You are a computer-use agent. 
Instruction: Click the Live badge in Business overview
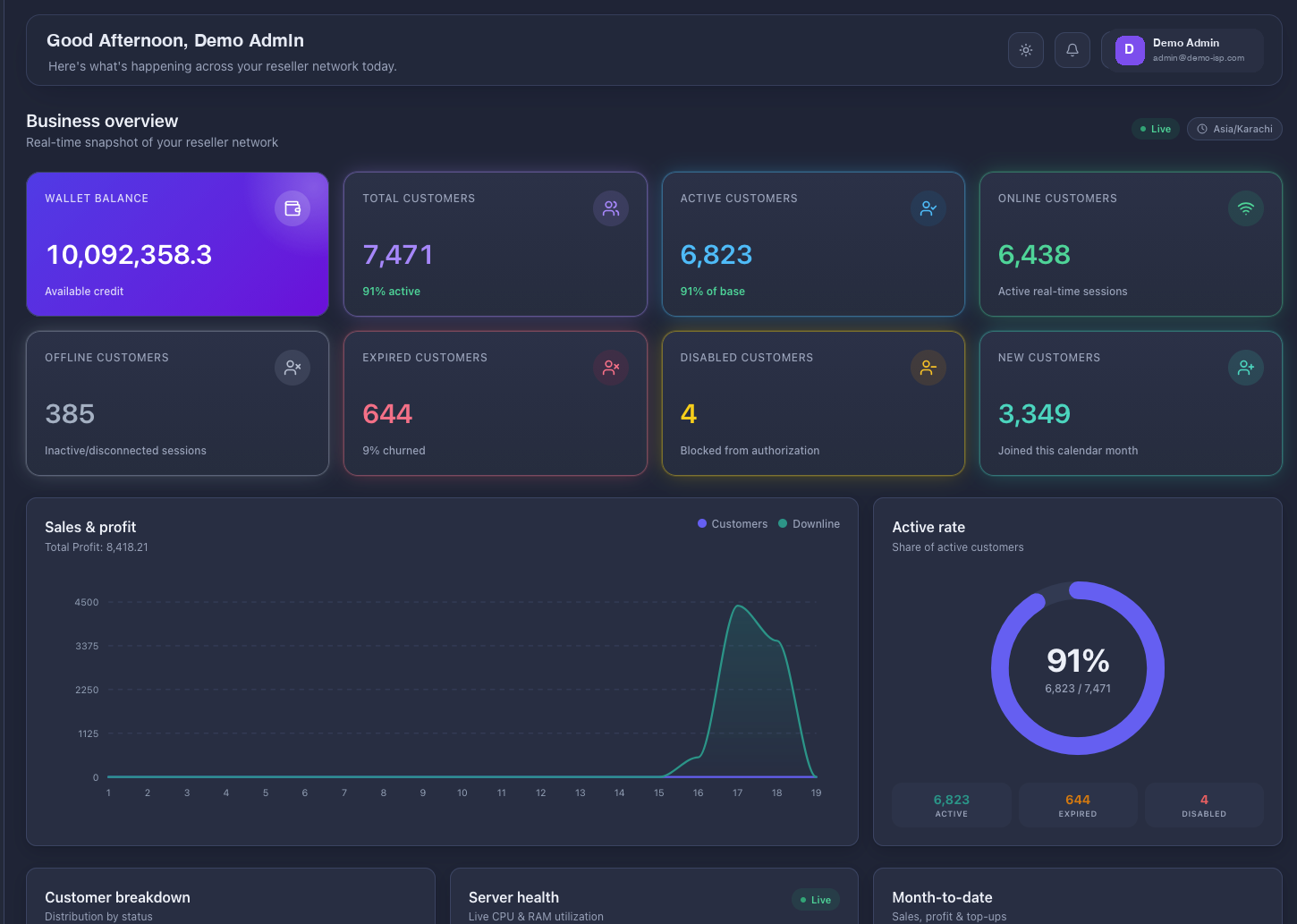click(1156, 129)
